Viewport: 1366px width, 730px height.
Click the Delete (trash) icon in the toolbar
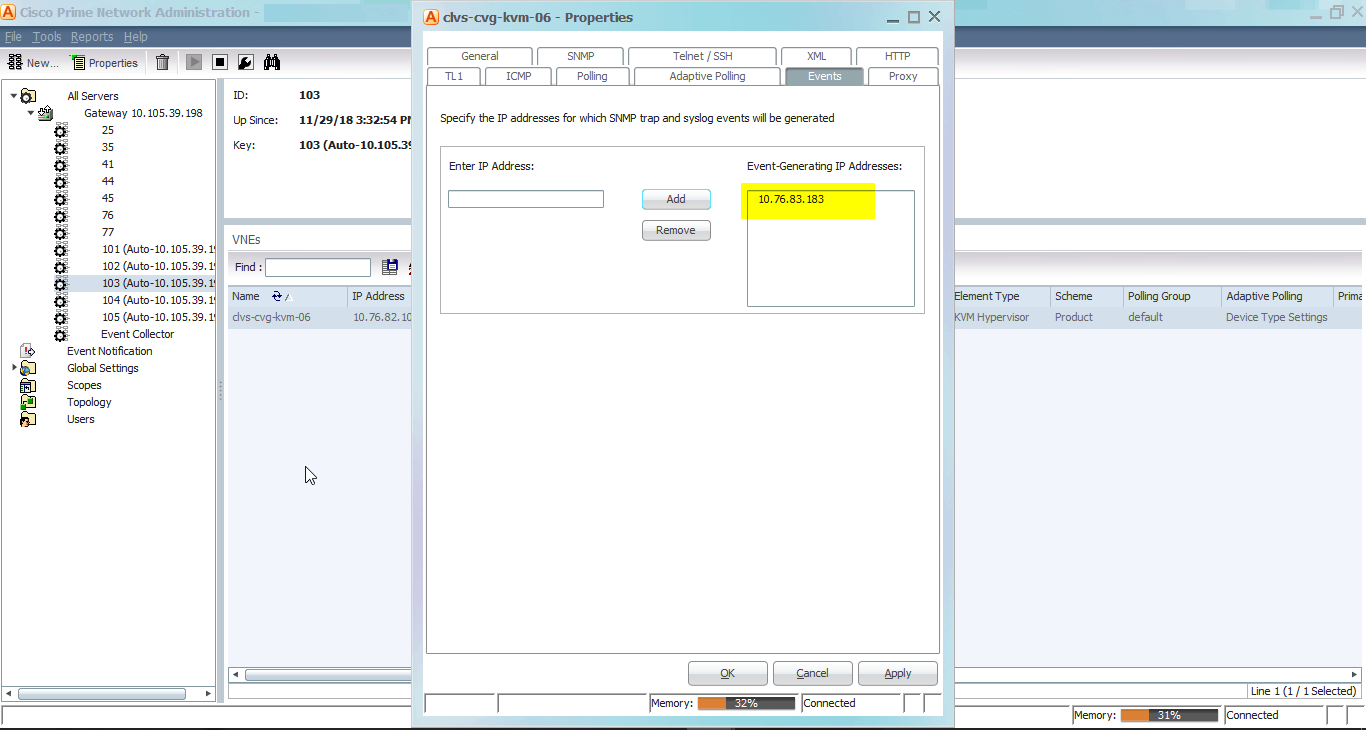(161, 62)
